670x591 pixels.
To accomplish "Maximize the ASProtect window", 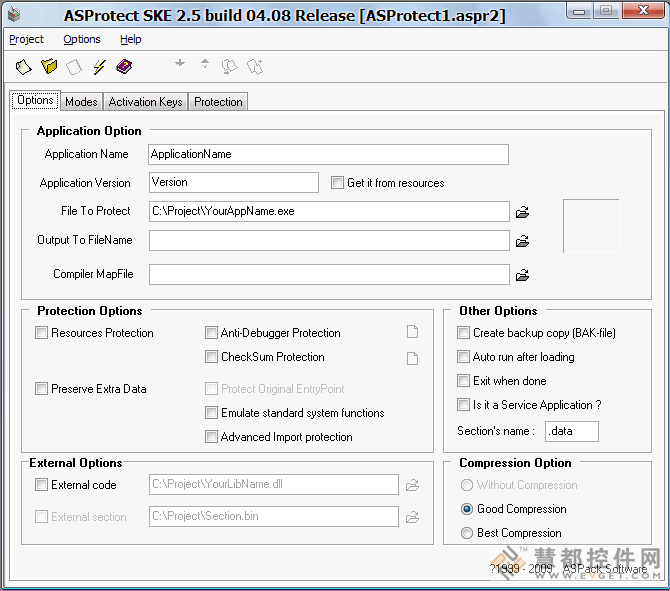I will pyautogui.click(x=606, y=11).
